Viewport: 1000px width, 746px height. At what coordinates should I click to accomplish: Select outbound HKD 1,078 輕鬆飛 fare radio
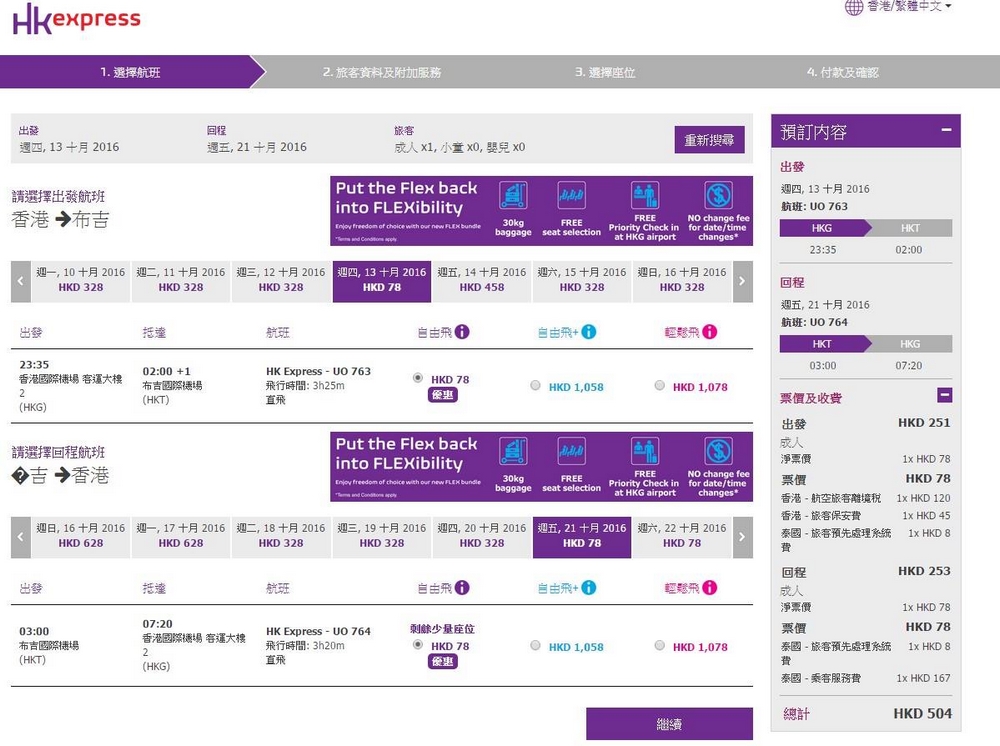point(659,385)
